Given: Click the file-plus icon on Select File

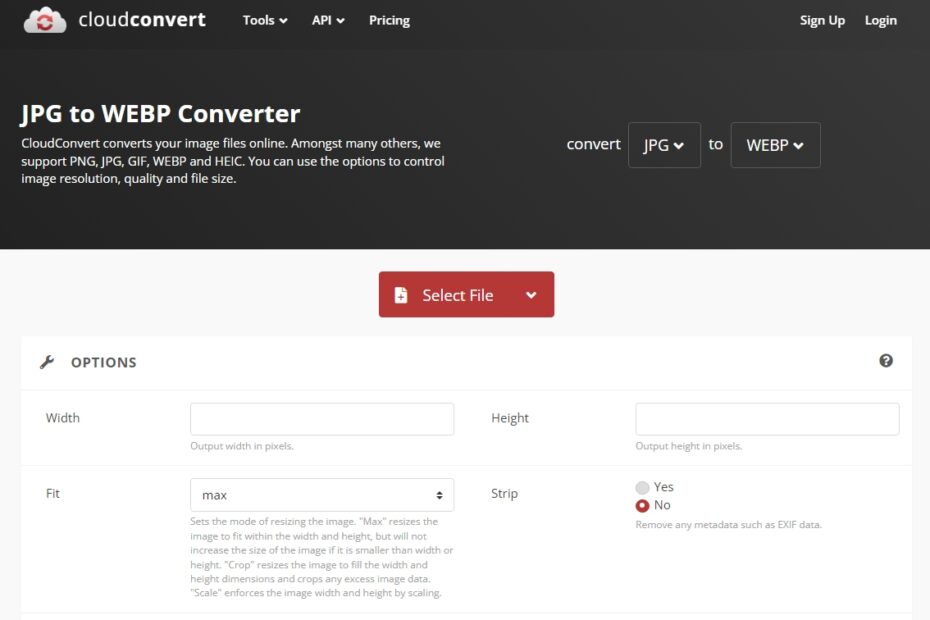Looking at the screenshot, I should point(401,295).
